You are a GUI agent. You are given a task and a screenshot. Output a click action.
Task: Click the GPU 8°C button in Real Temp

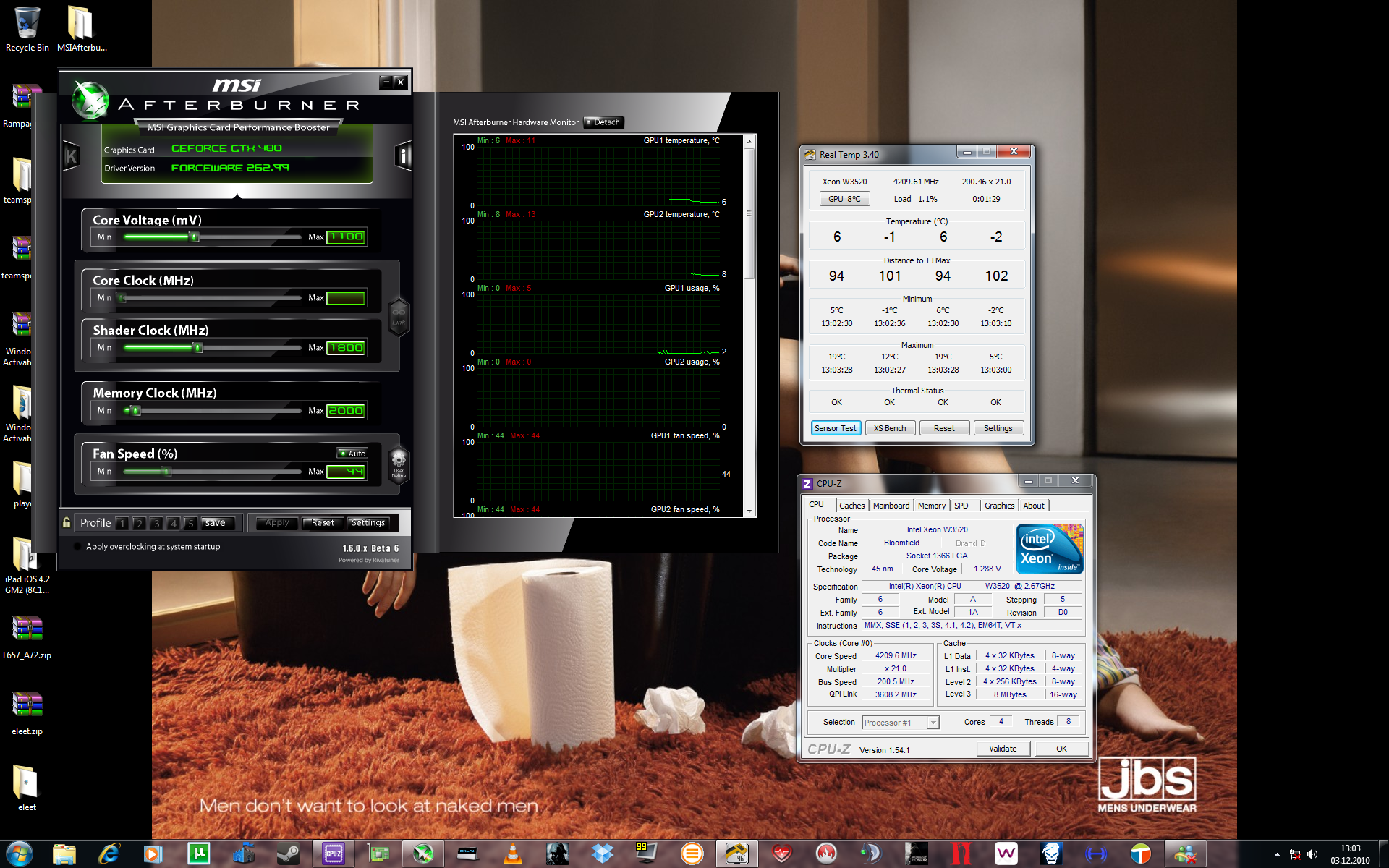(844, 199)
